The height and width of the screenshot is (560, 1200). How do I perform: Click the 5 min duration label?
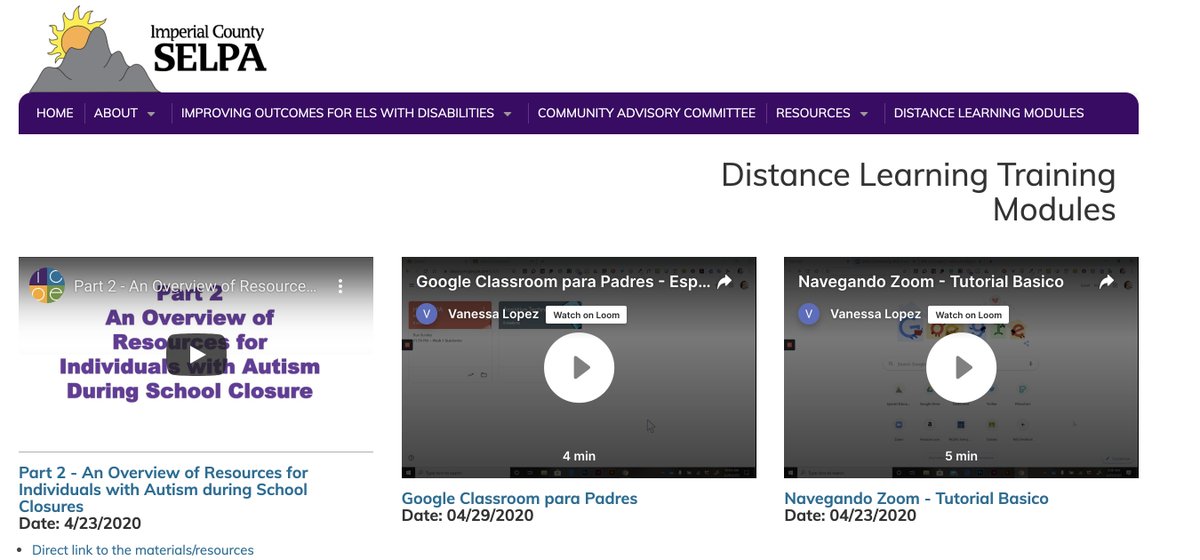961,456
